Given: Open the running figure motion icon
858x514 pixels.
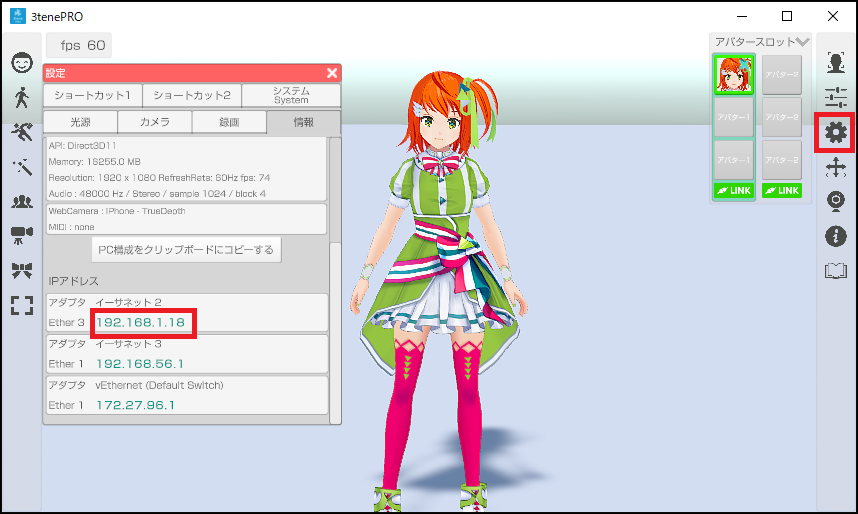Looking at the screenshot, I should 22,132.
